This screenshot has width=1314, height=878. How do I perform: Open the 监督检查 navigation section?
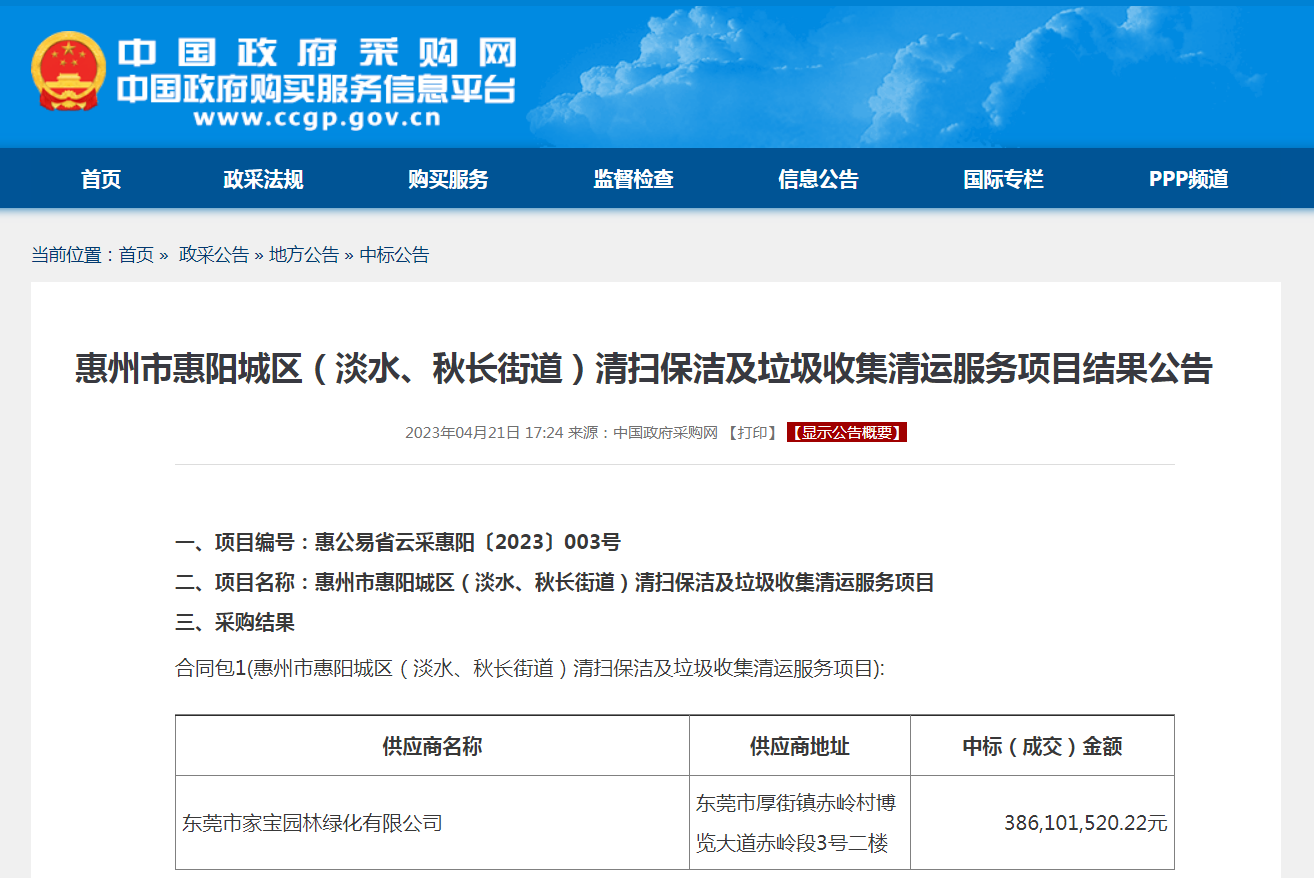coord(633,180)
